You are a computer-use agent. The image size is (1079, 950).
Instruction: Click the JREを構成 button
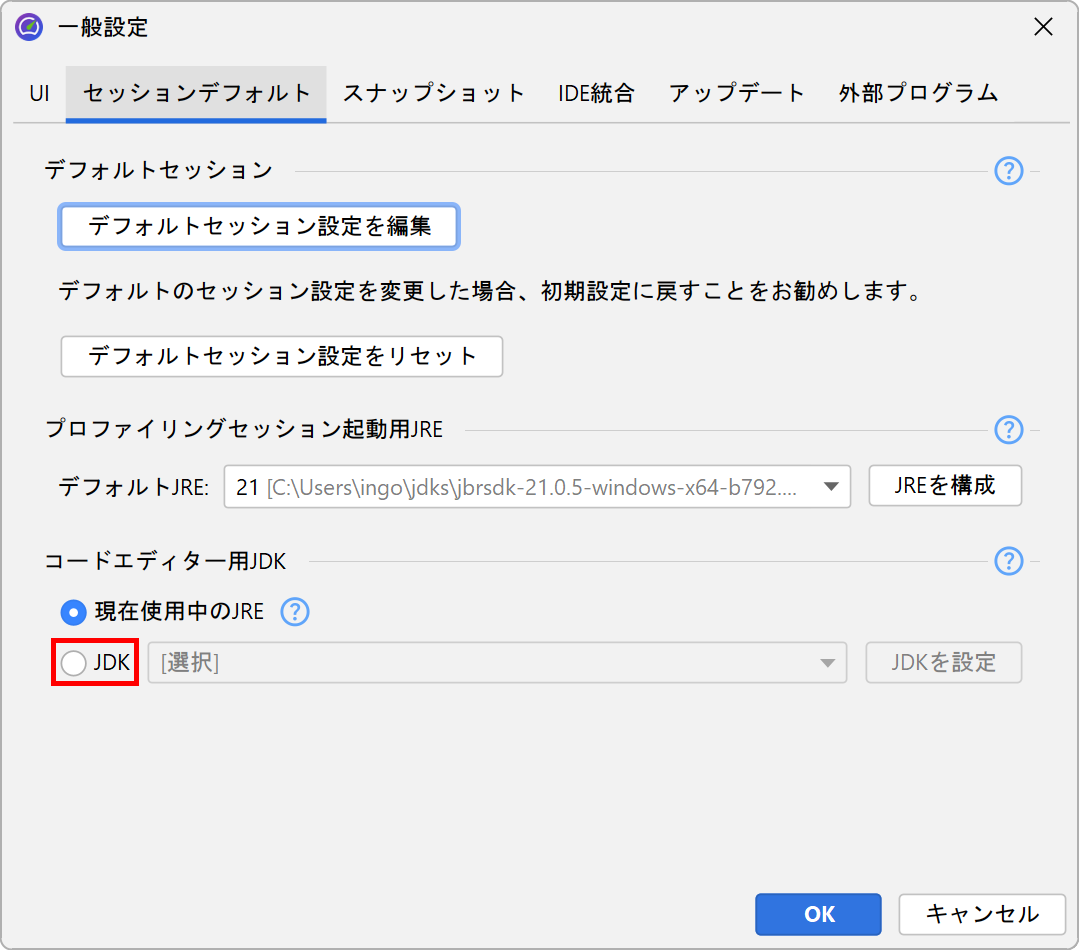click(x=945, y=486)
